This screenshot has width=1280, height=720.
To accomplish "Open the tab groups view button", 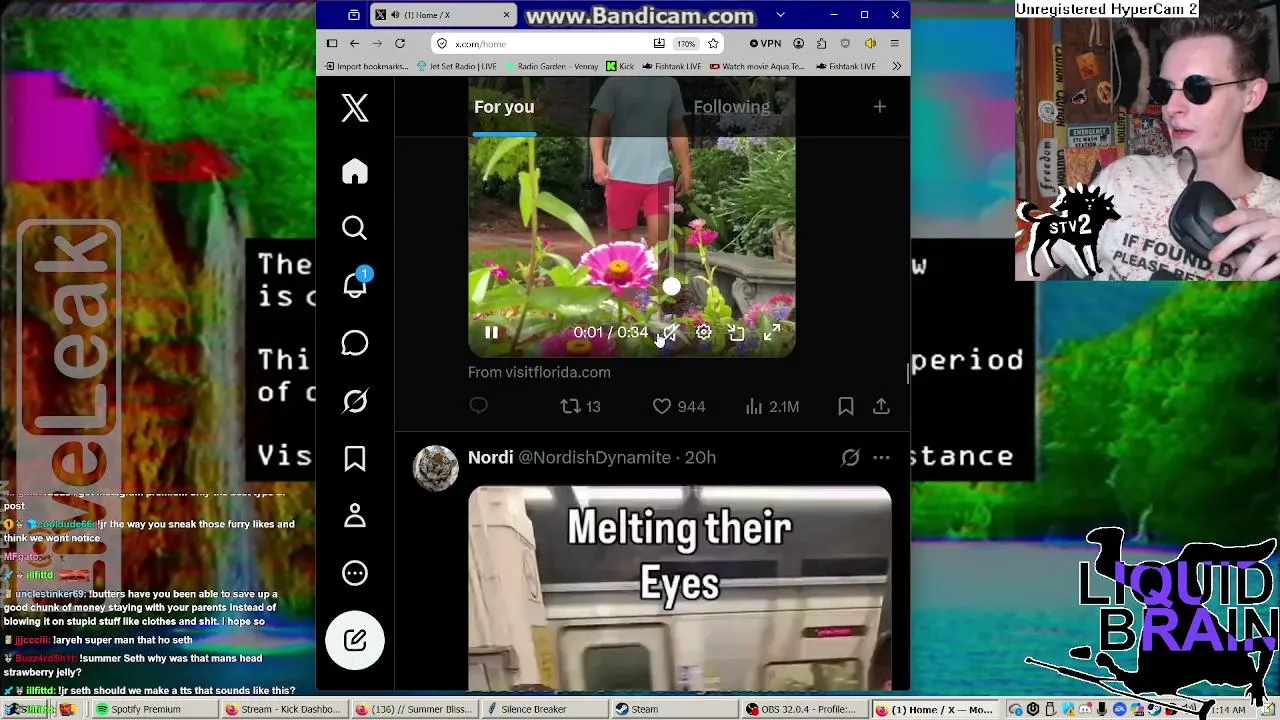I will click(354, 15).
